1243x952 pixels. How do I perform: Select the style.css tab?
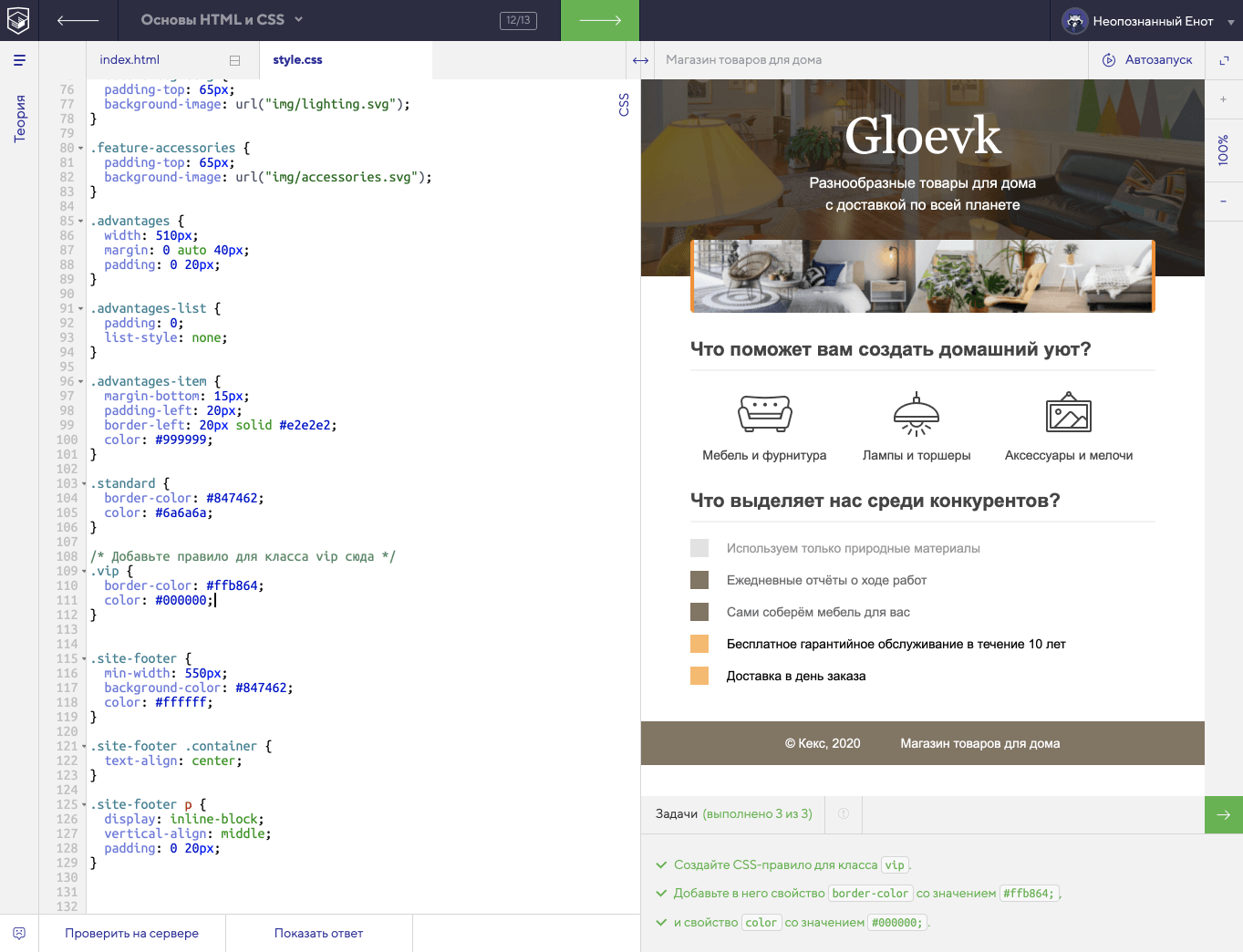[x=297, y=60]
